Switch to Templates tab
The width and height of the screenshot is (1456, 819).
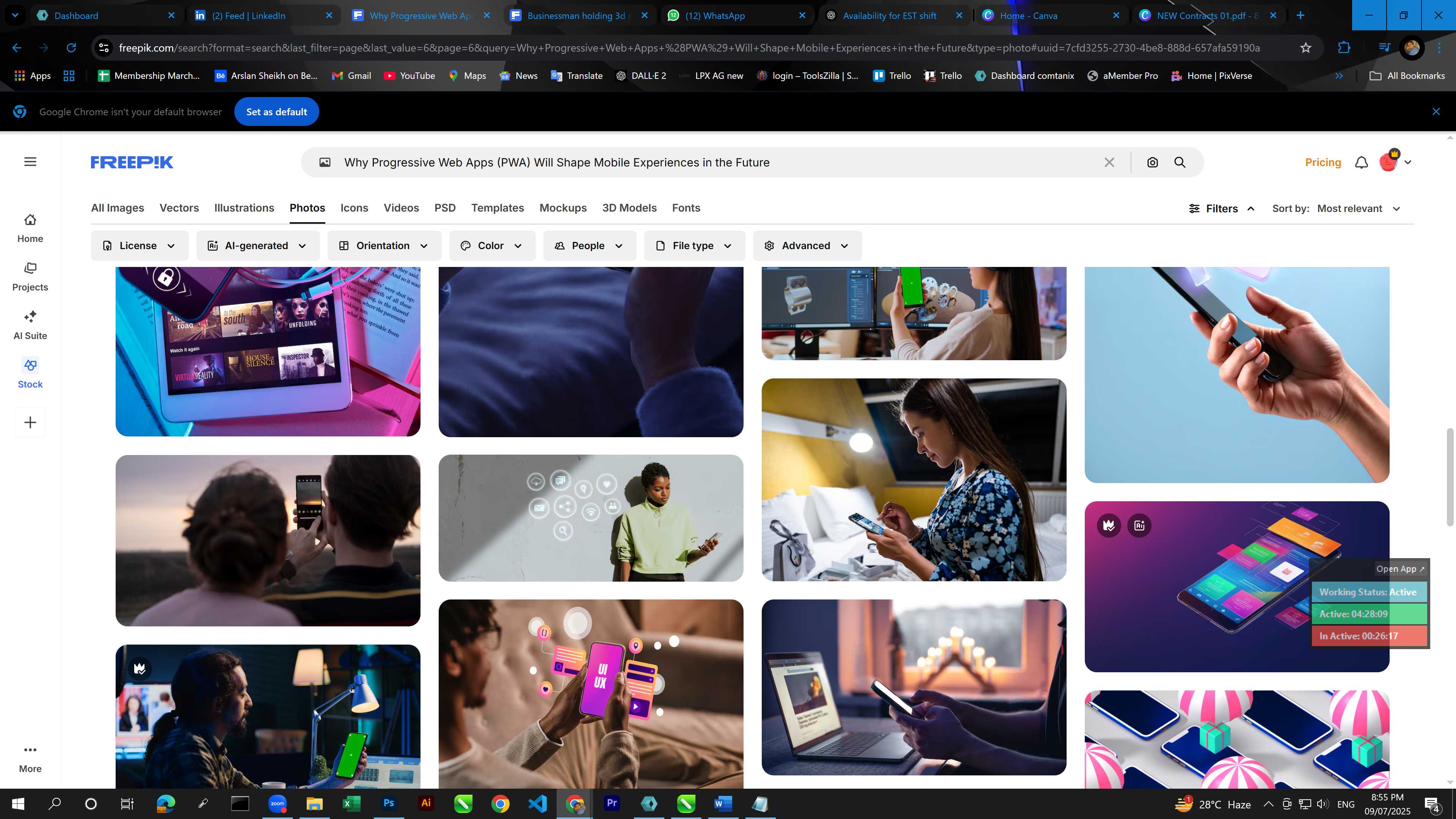point(497,208)
